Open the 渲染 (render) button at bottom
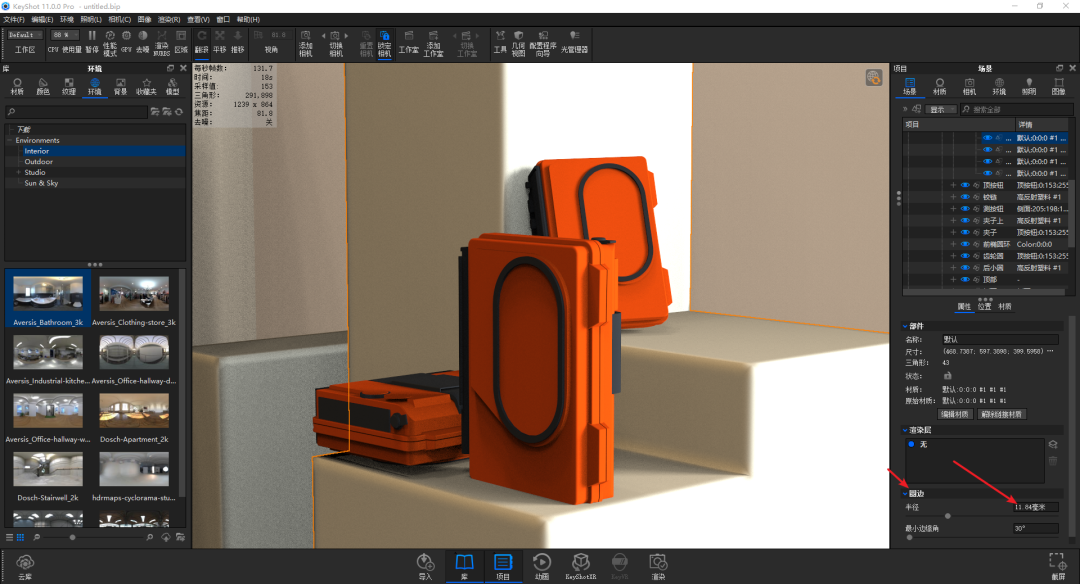 (657, 565)
